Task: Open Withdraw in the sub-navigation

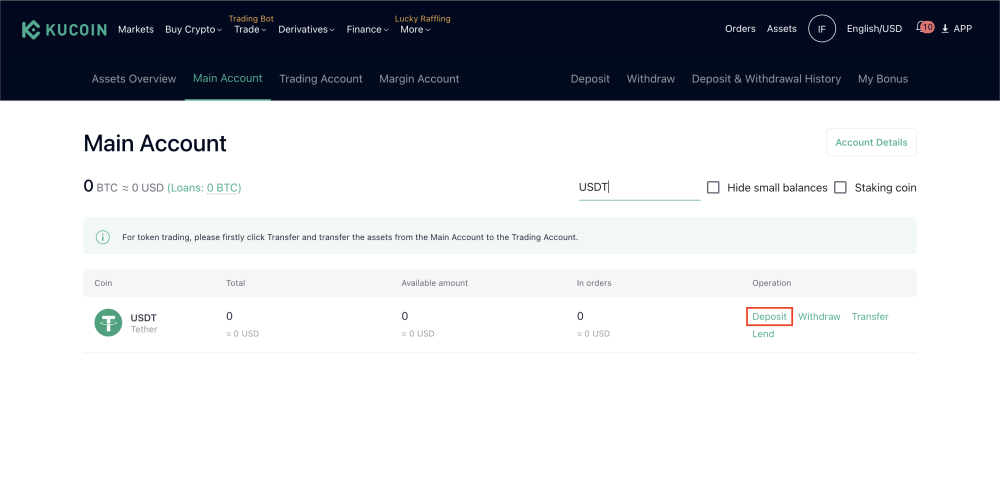Action: [651, 79]
